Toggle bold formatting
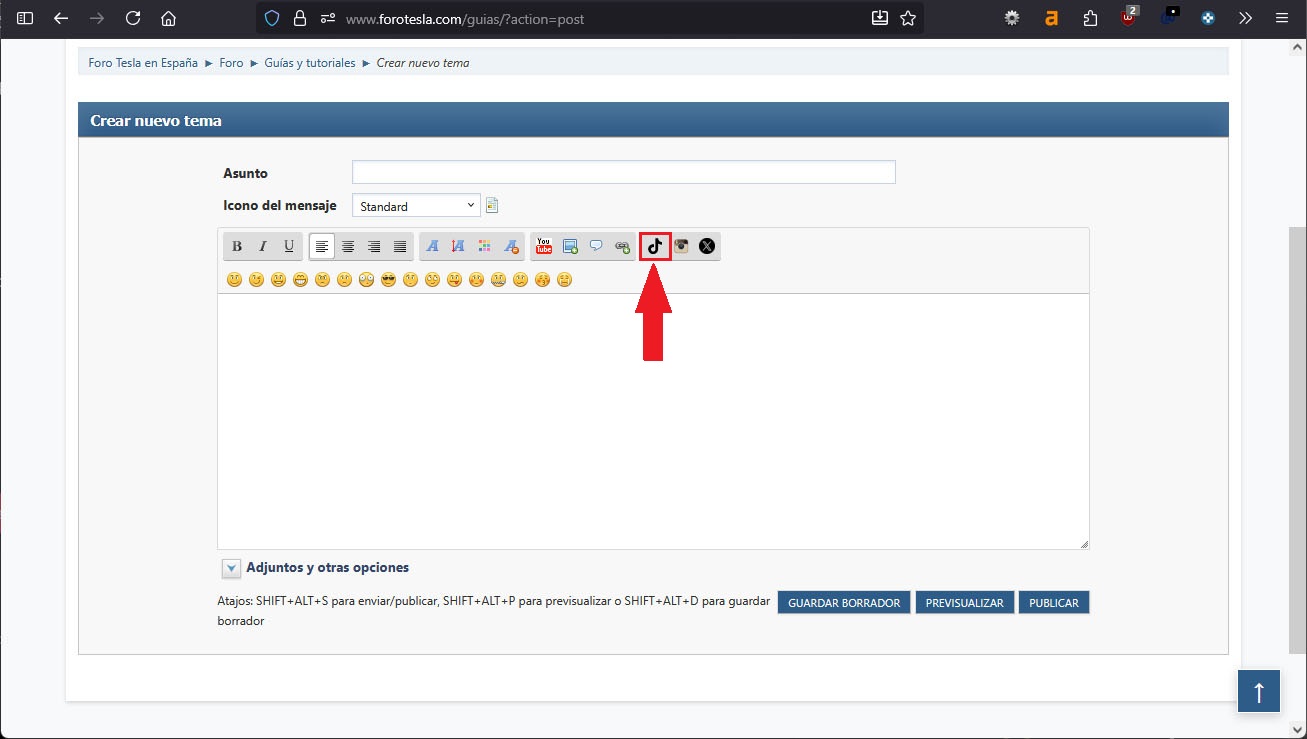This screenshot has width=1307, height=739. click(237, 246)
